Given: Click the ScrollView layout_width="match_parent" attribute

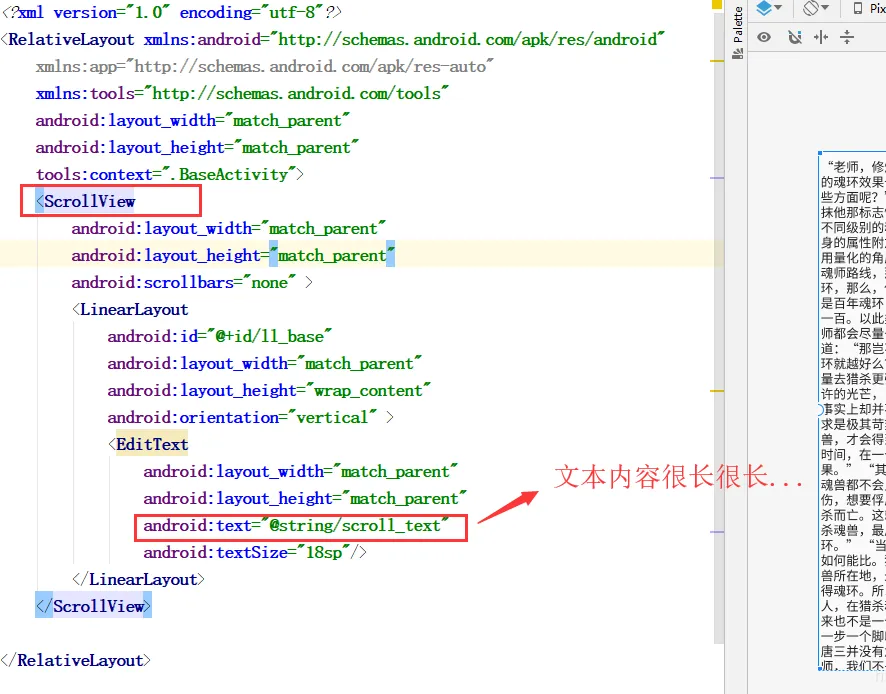Looking at the screenshot, I should 229,228.
